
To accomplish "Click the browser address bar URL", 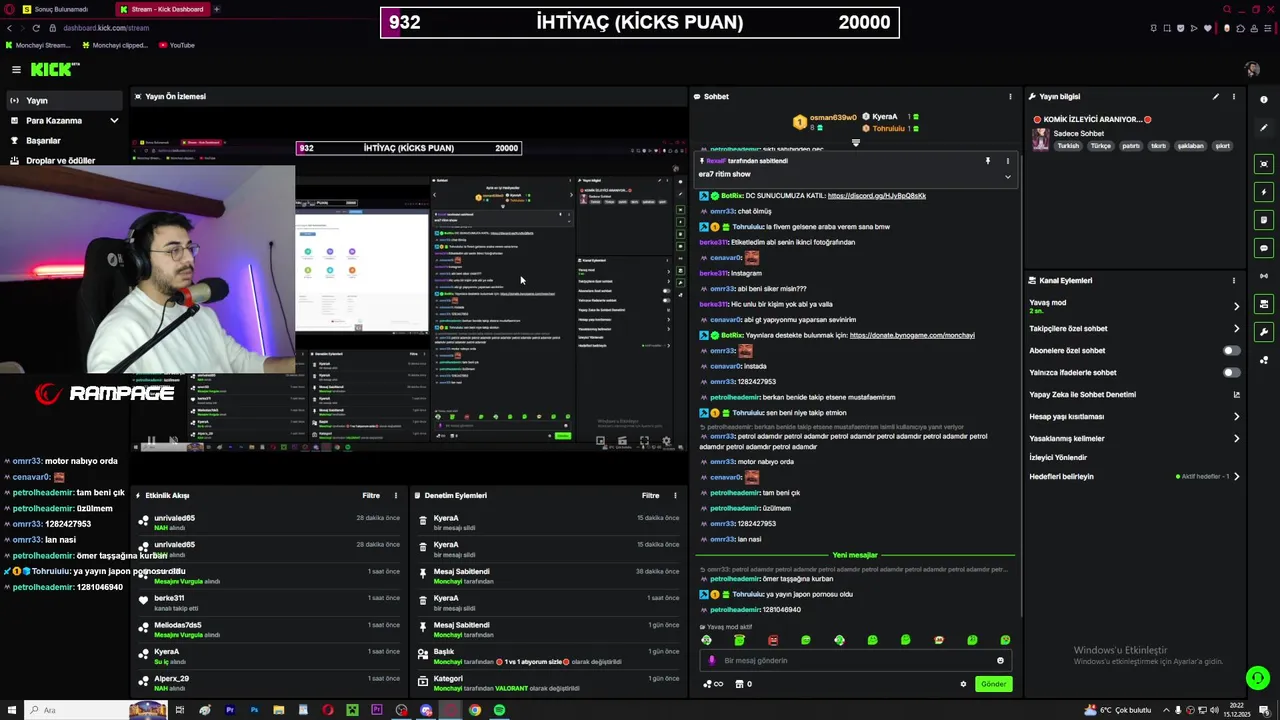I will pos(106,28).
